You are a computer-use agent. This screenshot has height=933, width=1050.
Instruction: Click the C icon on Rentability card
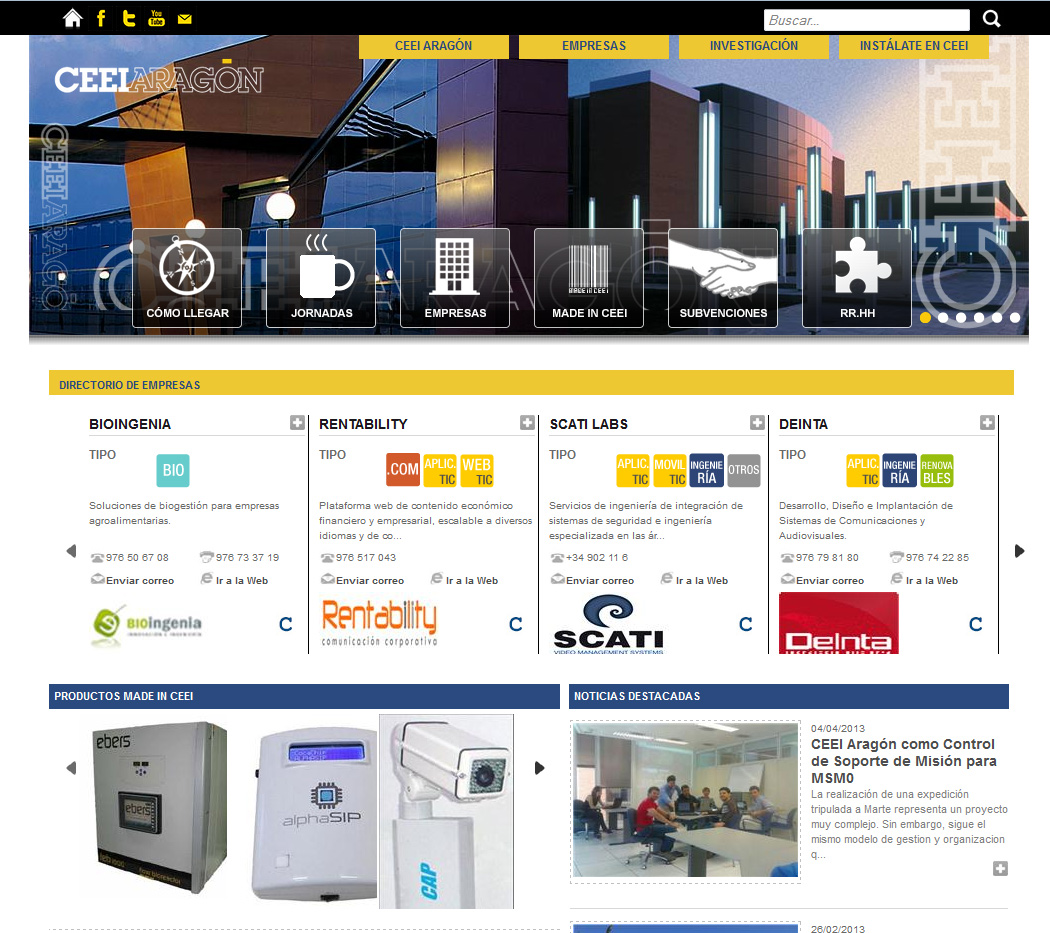(516, 624)
